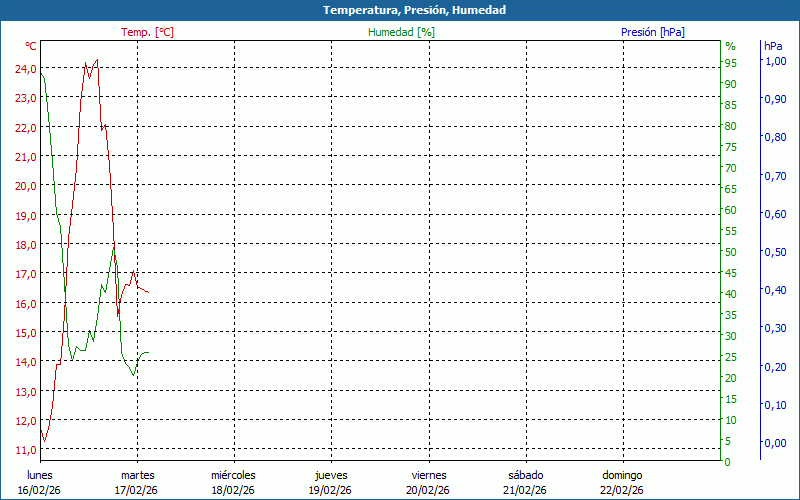This screenshot has height=500, width=800.
Task: Click the miércoles 18/02/26 date label
Action: coord(233,482)
